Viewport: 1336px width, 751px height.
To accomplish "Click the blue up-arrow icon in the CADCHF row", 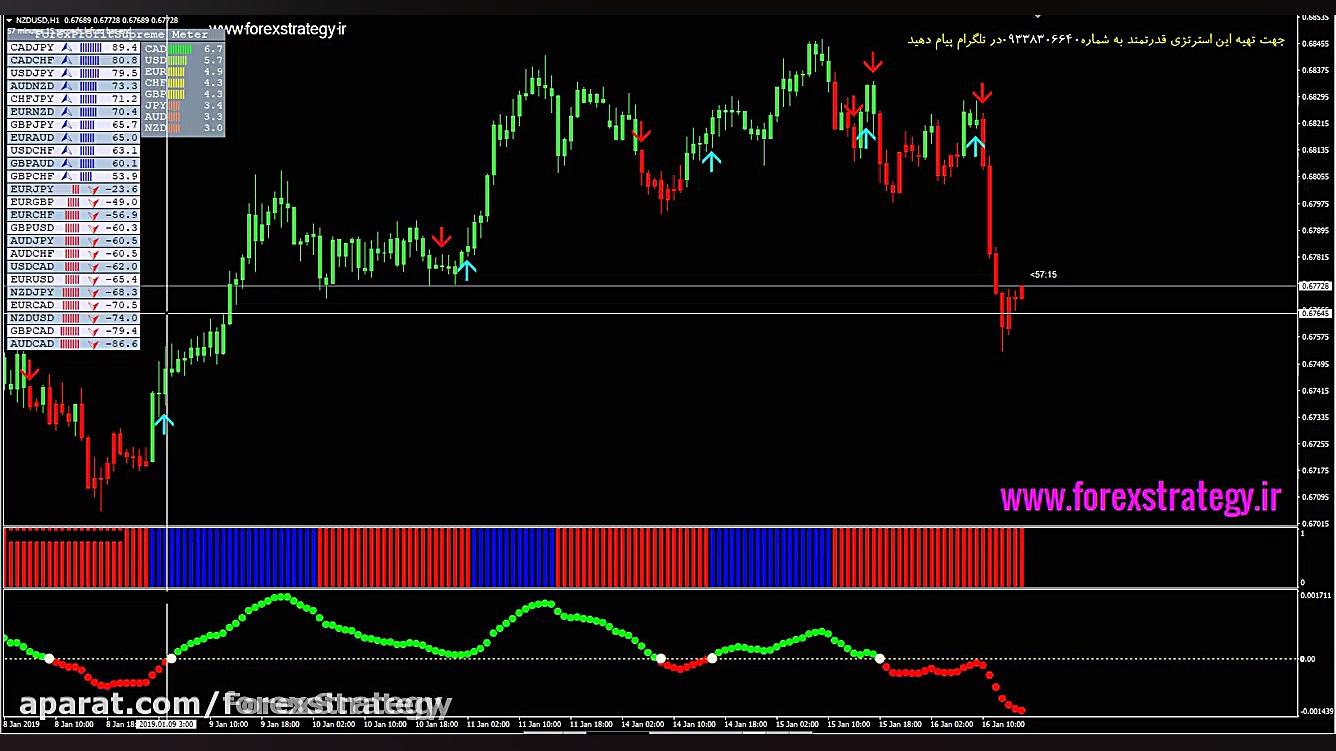I will tap(67, 60).
